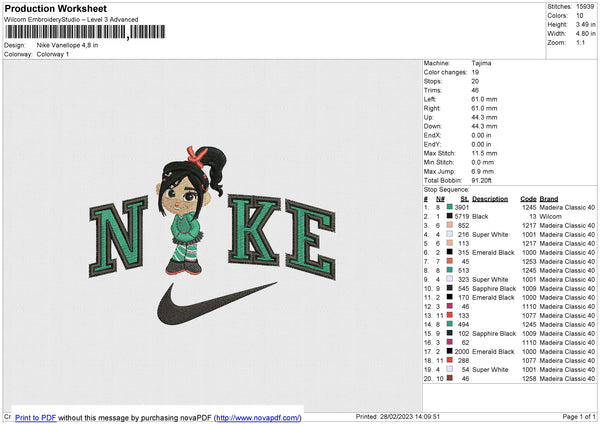
Task: Select stitch count 2000 in stop 17
Action: 461,351
